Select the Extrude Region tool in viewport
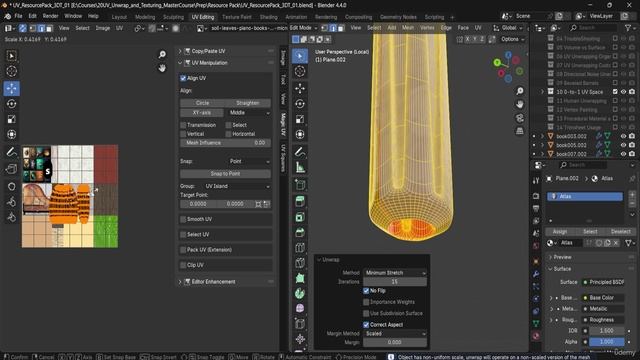The width and height of the screenshot is (640, 360). [x=300, y=201]
